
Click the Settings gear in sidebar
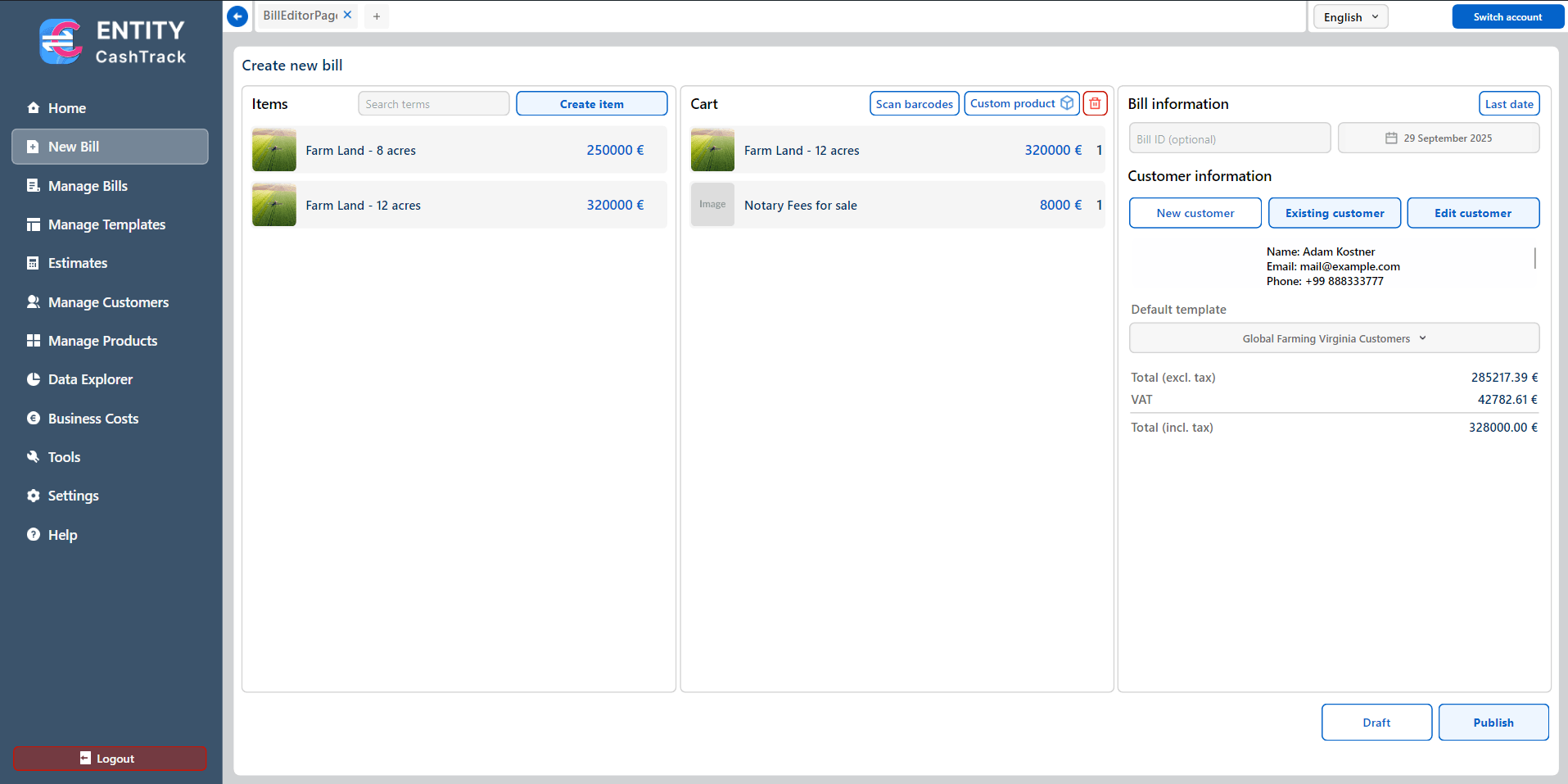34,496
